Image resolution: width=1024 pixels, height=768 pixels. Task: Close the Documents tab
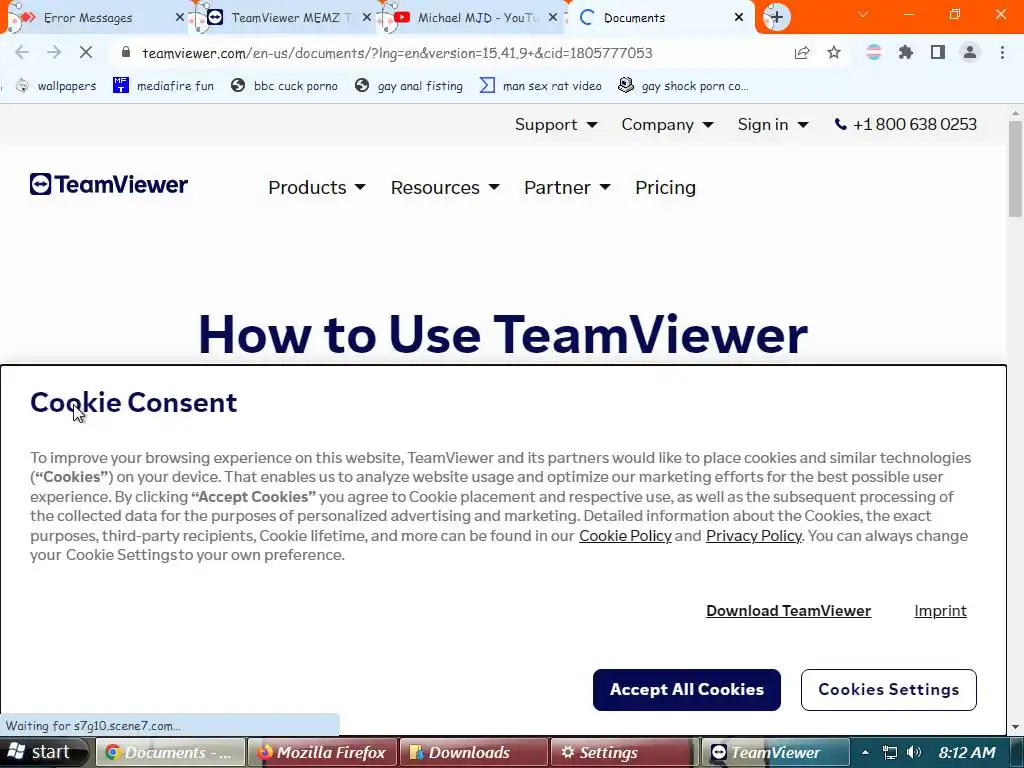click(x=739, y=18)
